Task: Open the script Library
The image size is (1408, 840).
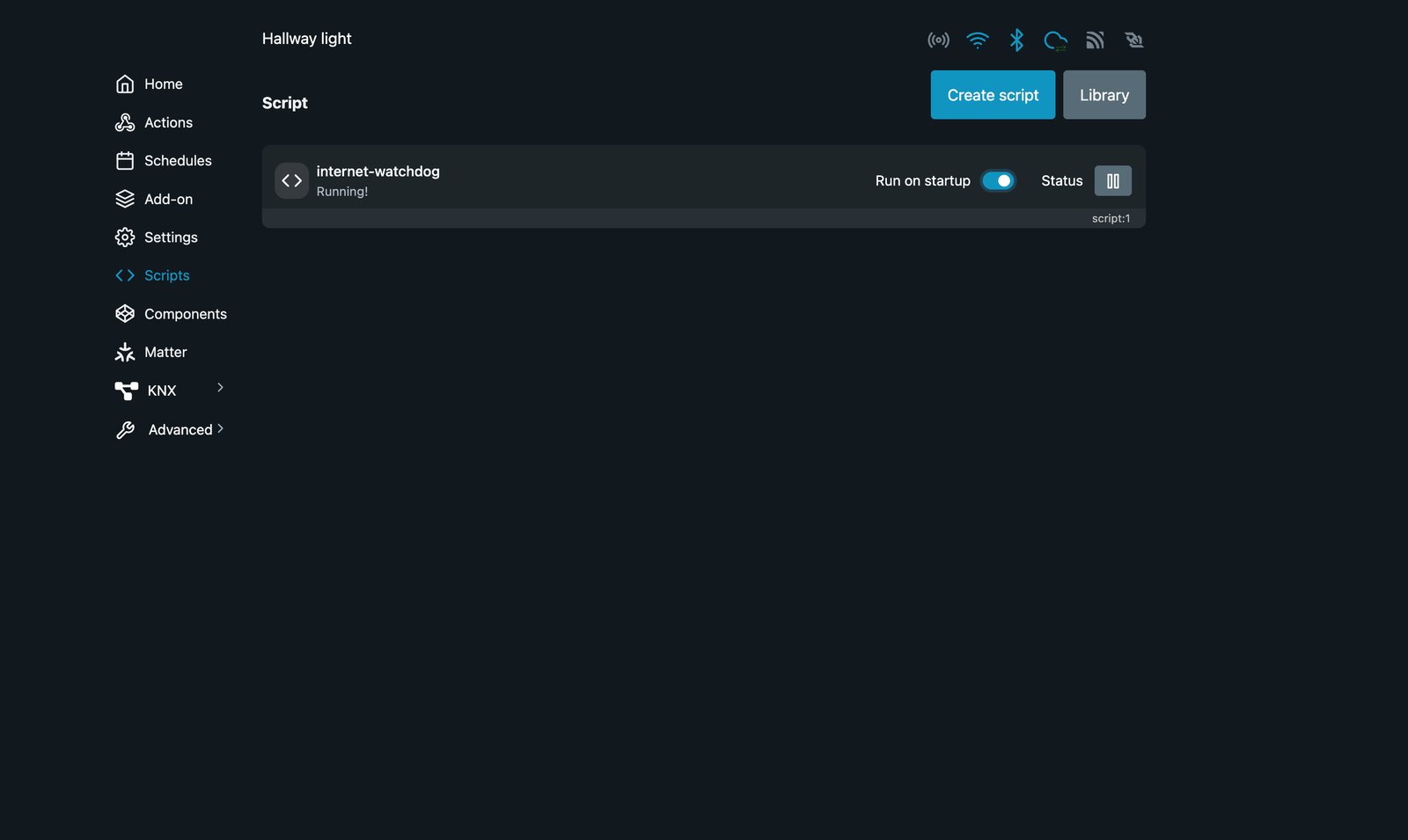Action: pos(1104,95)
